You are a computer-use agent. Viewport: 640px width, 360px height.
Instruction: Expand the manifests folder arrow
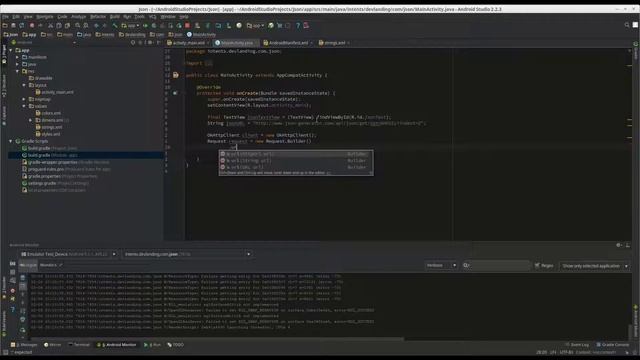(17, 57)
